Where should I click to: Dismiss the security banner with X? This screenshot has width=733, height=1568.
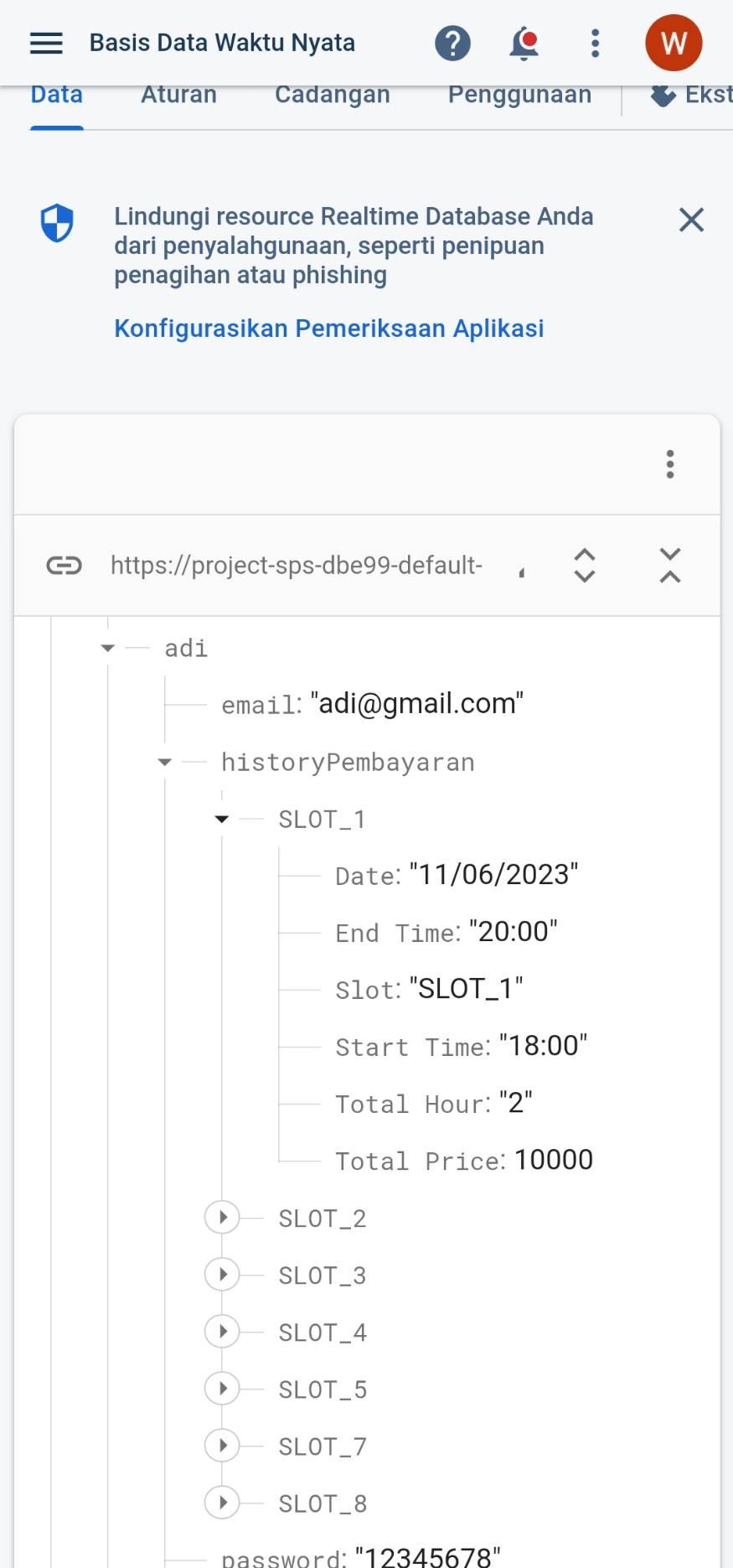(x=691, y=220)
